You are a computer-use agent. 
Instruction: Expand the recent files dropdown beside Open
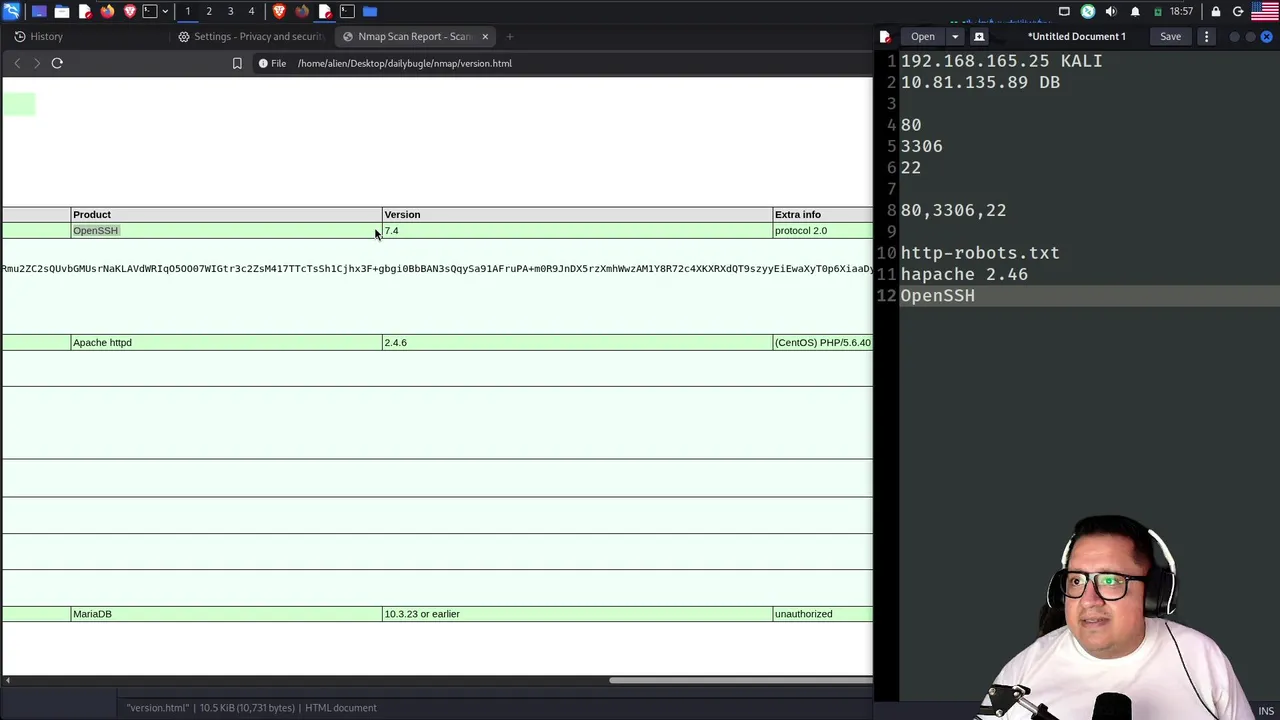click(x=954, y=37)
